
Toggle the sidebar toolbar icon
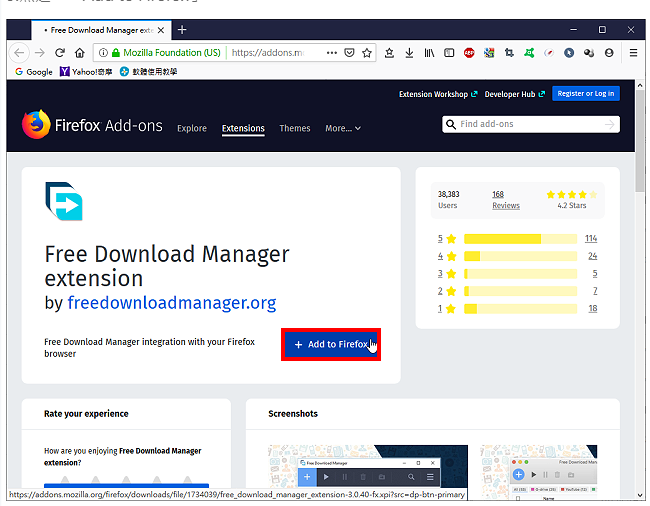click(x=449, y=53)
